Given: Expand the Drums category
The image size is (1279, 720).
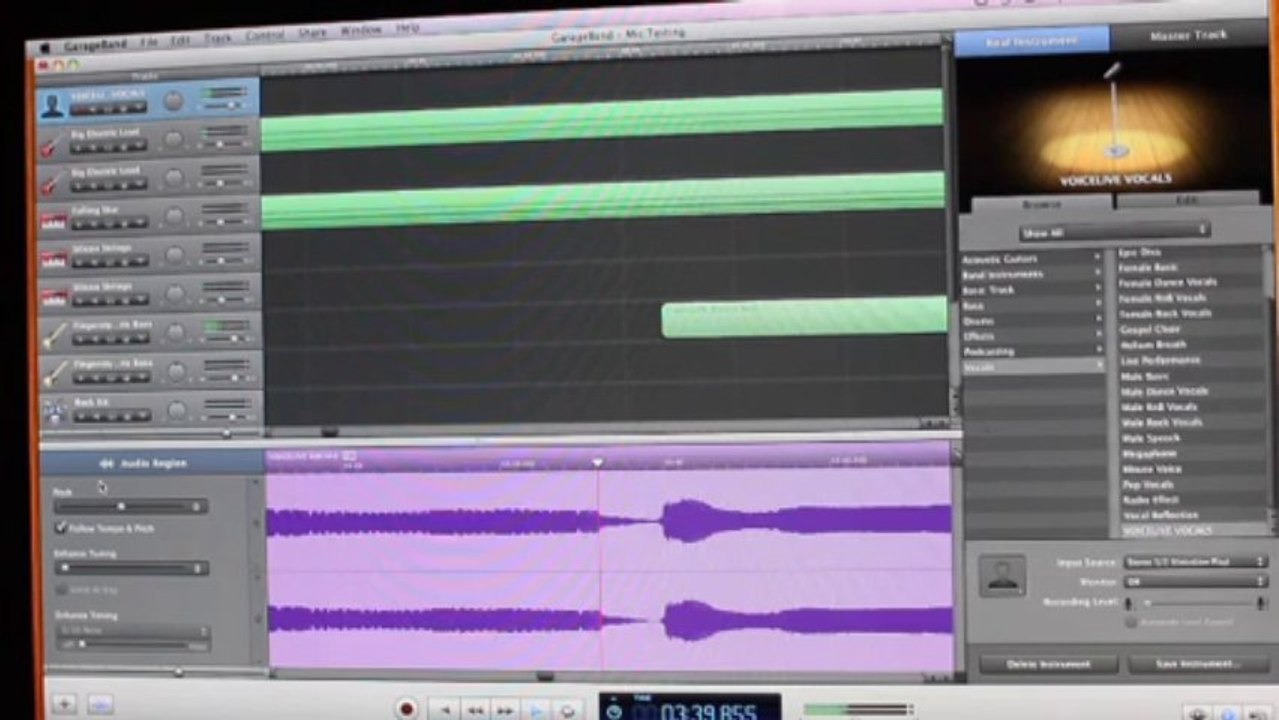Looking at the screenshot, I should click(1031, 321).
